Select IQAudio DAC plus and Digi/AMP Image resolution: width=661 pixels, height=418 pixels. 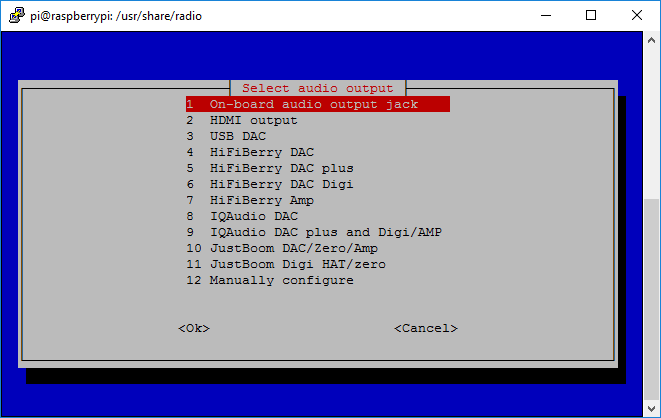(325, 232)
